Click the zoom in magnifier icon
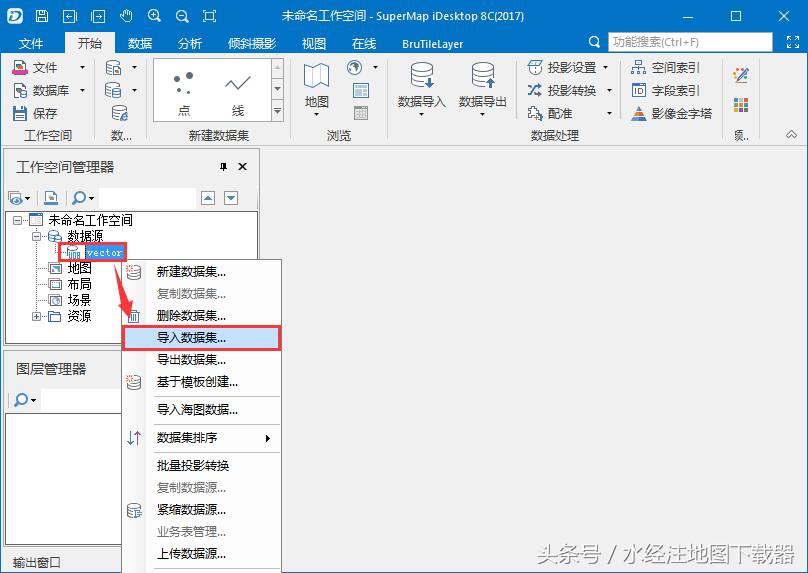Screen dimensions: 808x573 pos(154,16)
